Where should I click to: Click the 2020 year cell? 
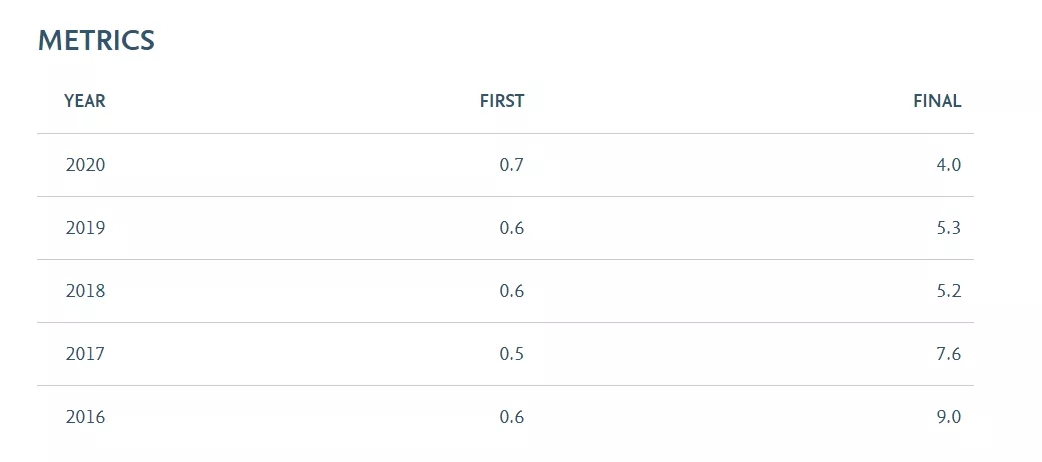coord(85,165)
